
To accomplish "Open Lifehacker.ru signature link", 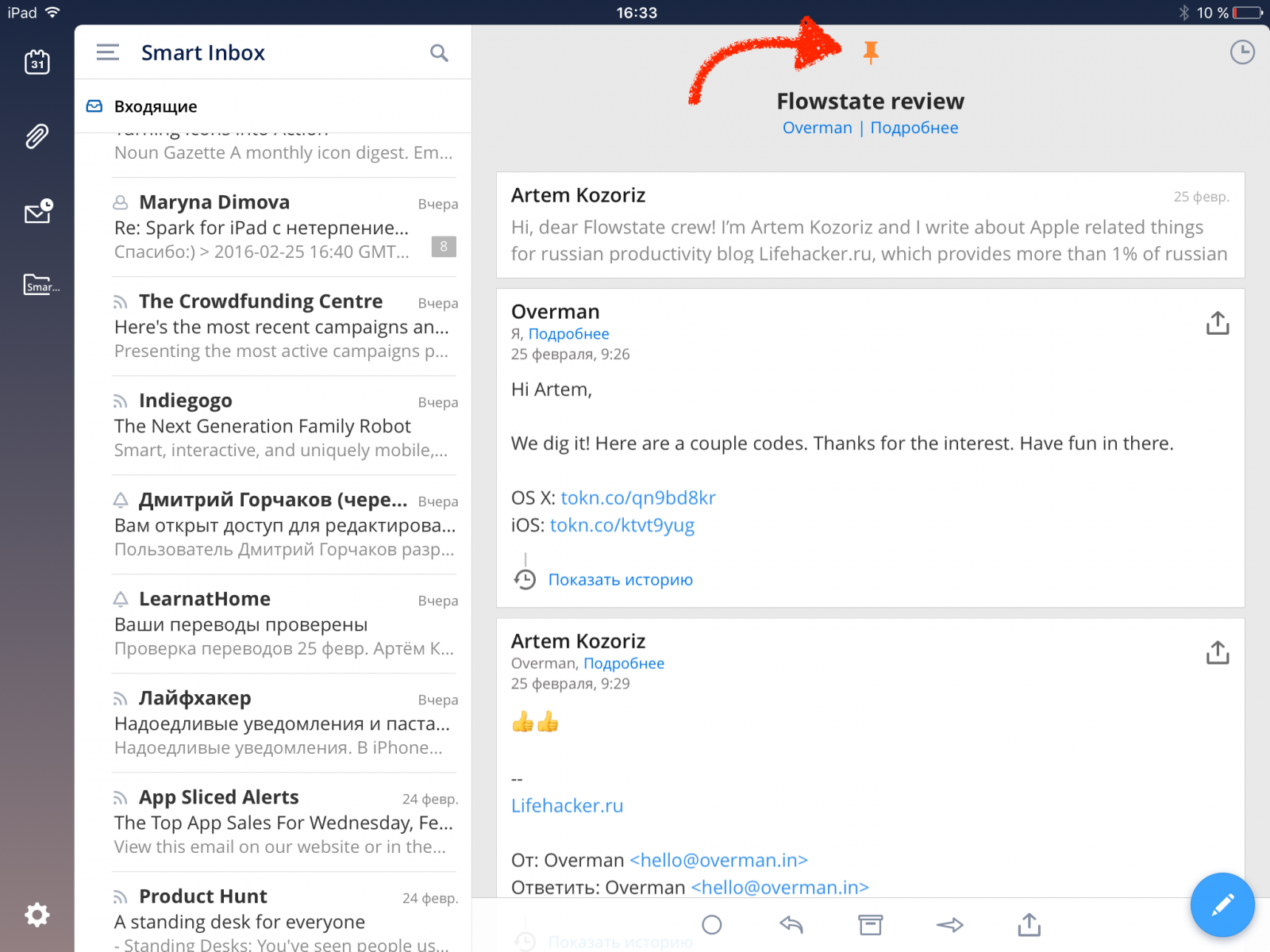I will pyautogui.click(x=568, y=806).
